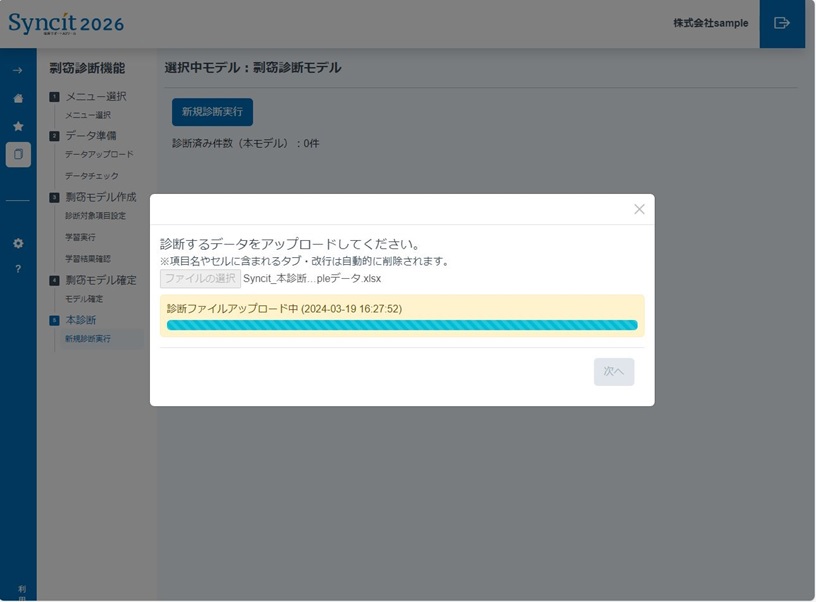Go to home via the house icon
The height and width of the screenshot is (602, 816).
pos(18,98)
